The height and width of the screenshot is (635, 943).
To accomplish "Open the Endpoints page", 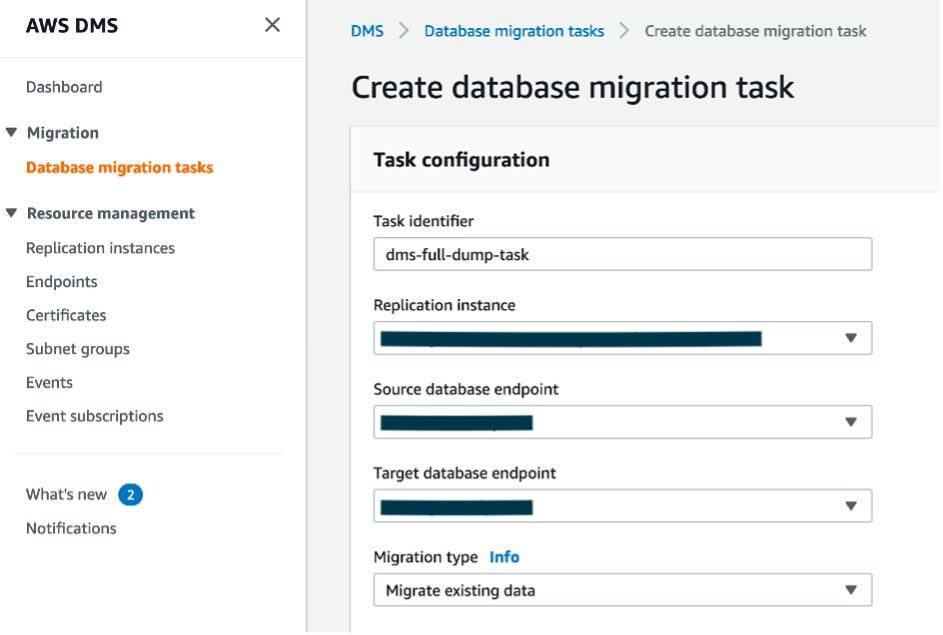I will pos(62,282).
